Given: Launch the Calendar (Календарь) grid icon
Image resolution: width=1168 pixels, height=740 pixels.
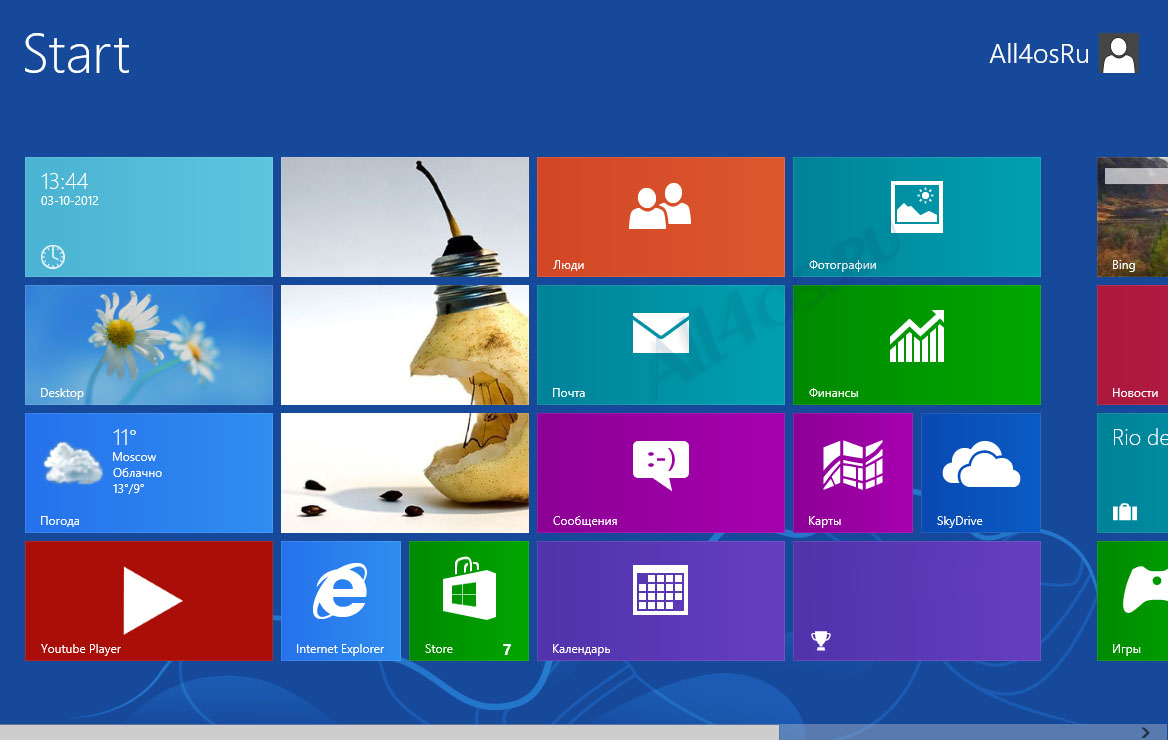Looking at the screenshot, I should [x=661, y=589].
